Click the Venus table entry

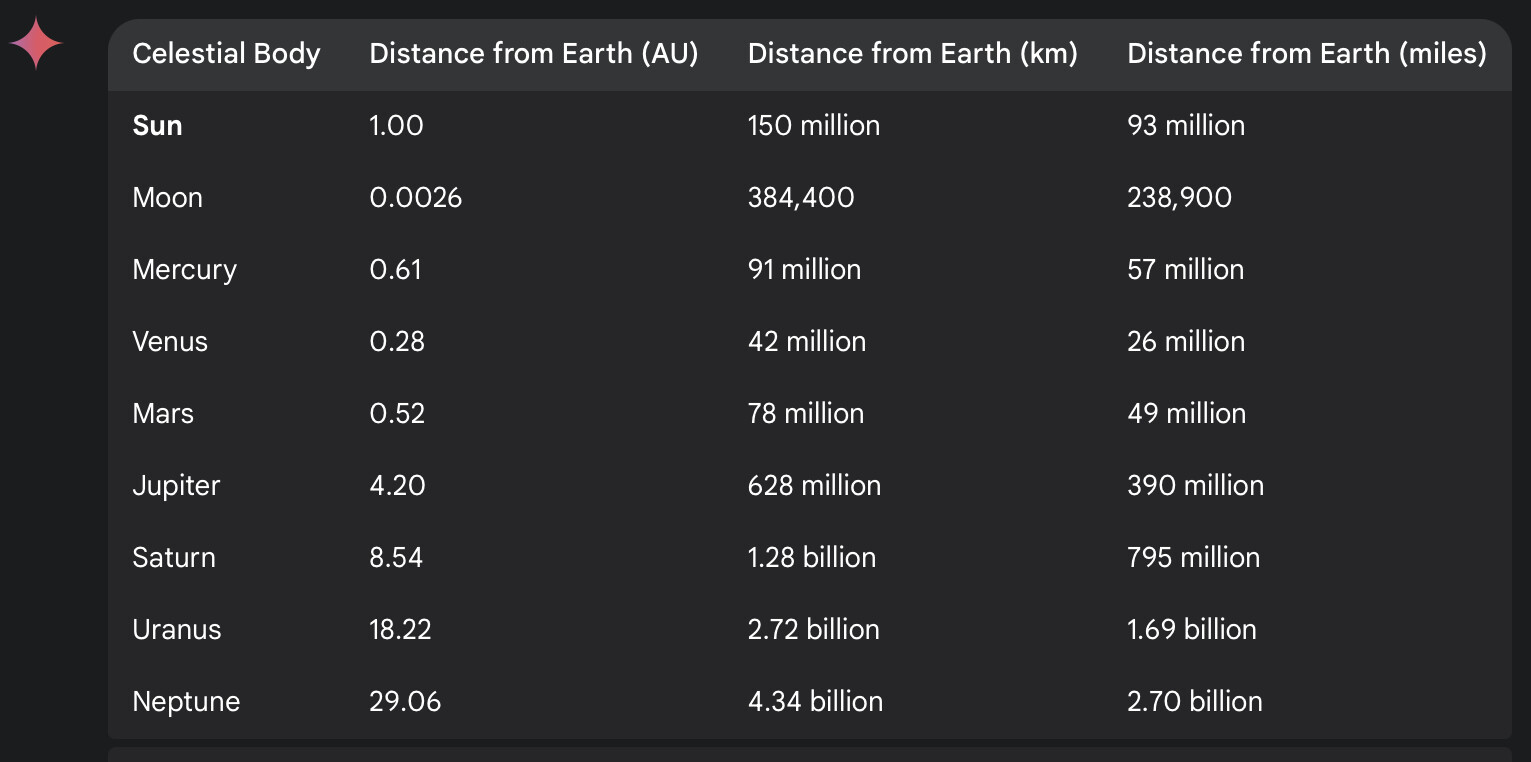coord(170,341)
